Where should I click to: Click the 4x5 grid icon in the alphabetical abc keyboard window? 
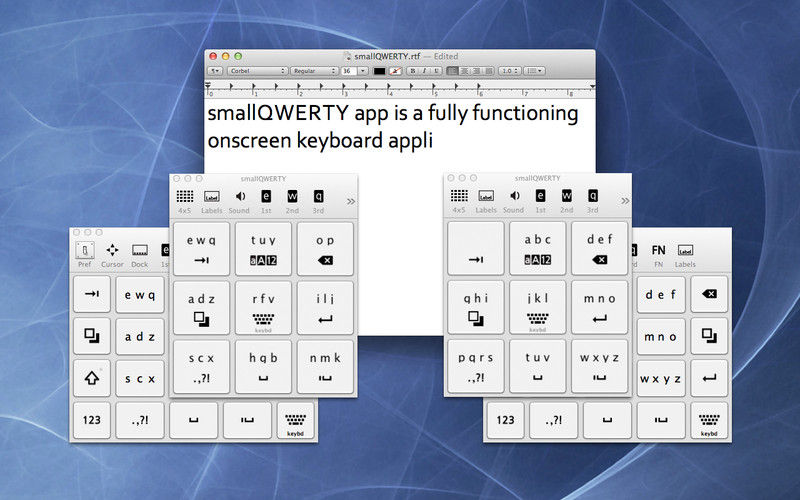pyautogui.click(x=459, y=196)
